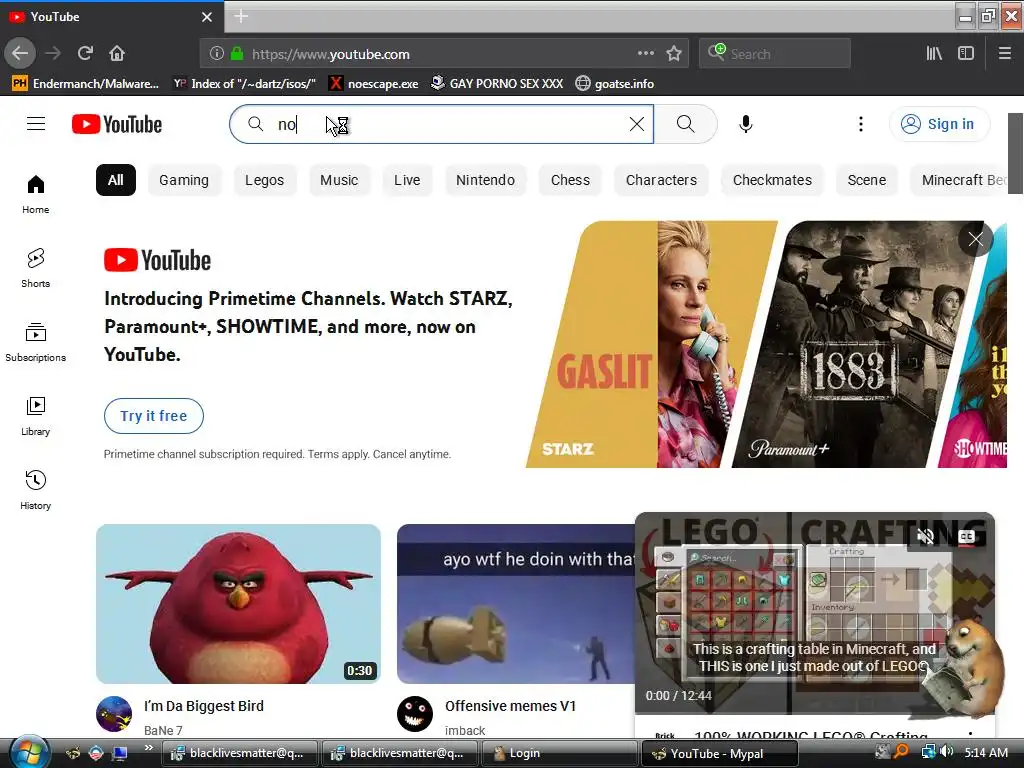
Task: Click the Sign in button
Action: [x=939, y=124]
